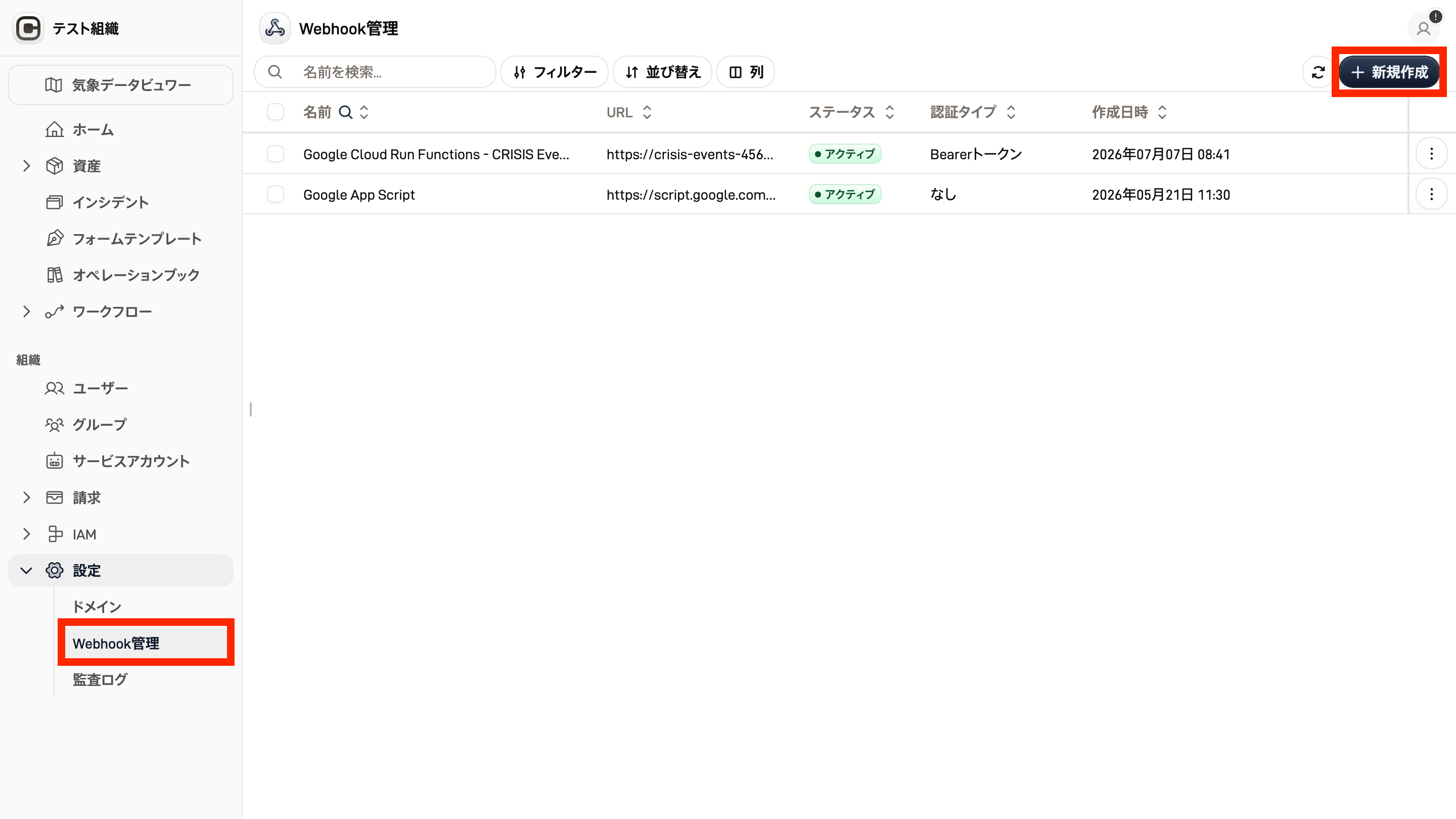Click date 2026年07月07日 08:41

[x=1161, y=154]
